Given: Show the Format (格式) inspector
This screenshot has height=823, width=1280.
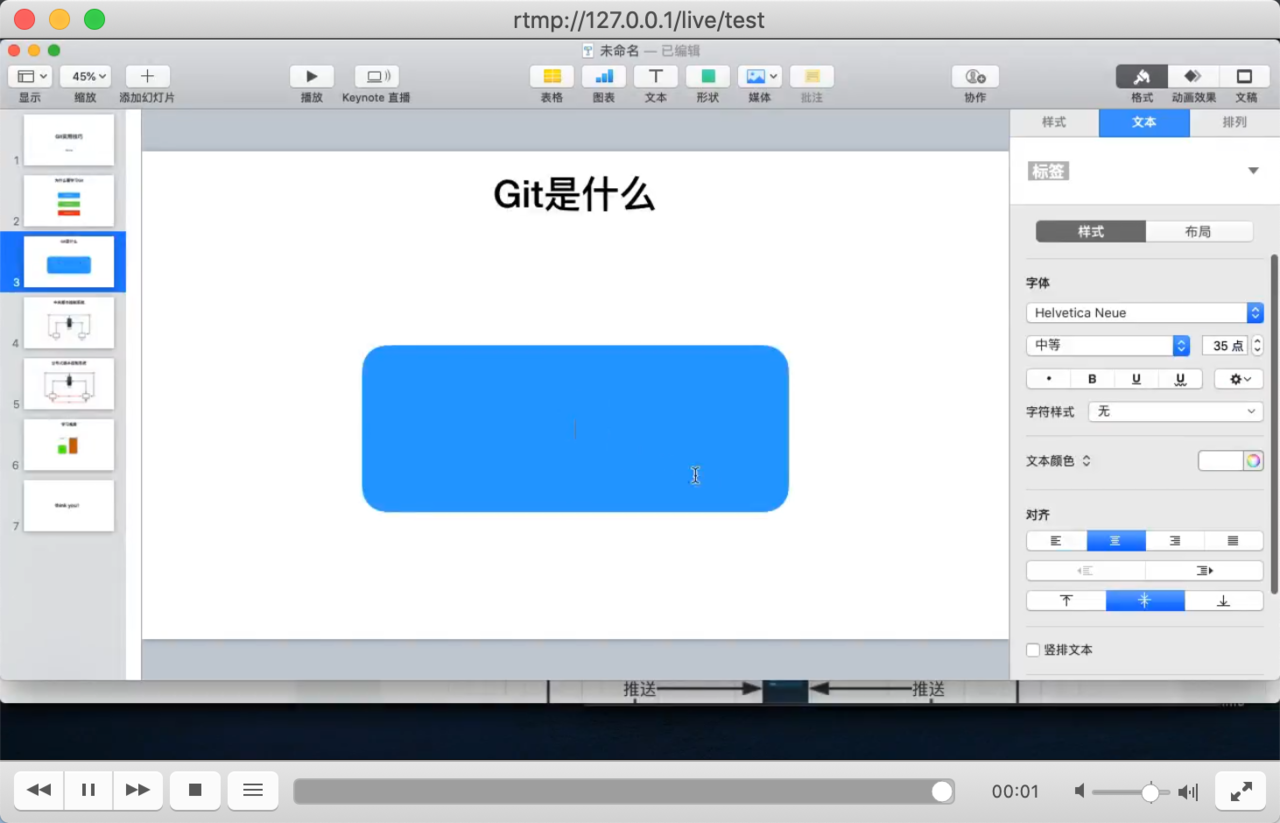Looking at the screenshot, I should 1142,76.
